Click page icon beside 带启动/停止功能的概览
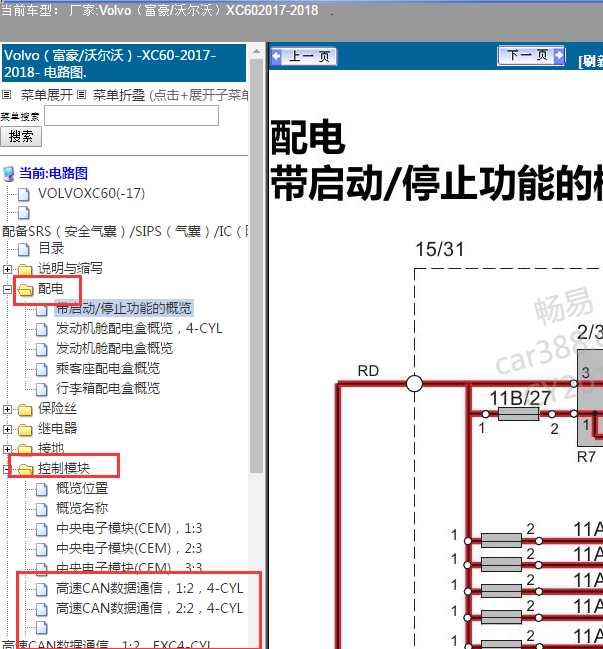 point(42,310)
